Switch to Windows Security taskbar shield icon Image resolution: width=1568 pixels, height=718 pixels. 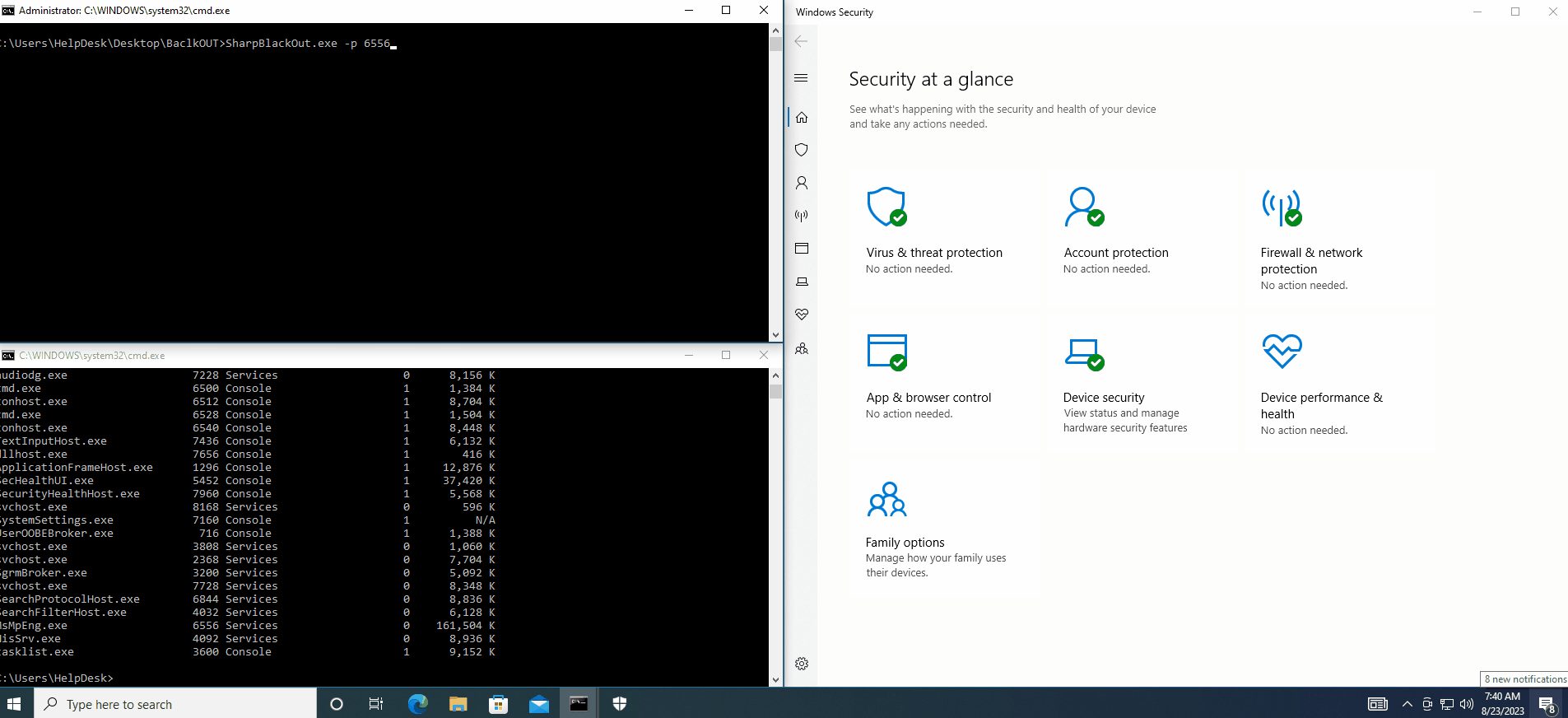[620, 704]
